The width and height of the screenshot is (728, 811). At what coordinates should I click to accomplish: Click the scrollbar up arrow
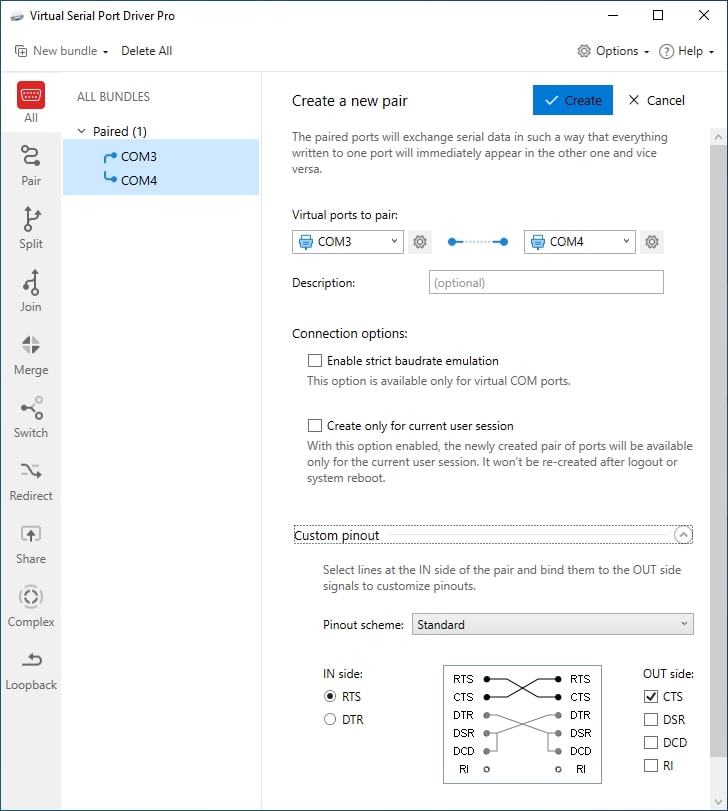pos(718,137)
